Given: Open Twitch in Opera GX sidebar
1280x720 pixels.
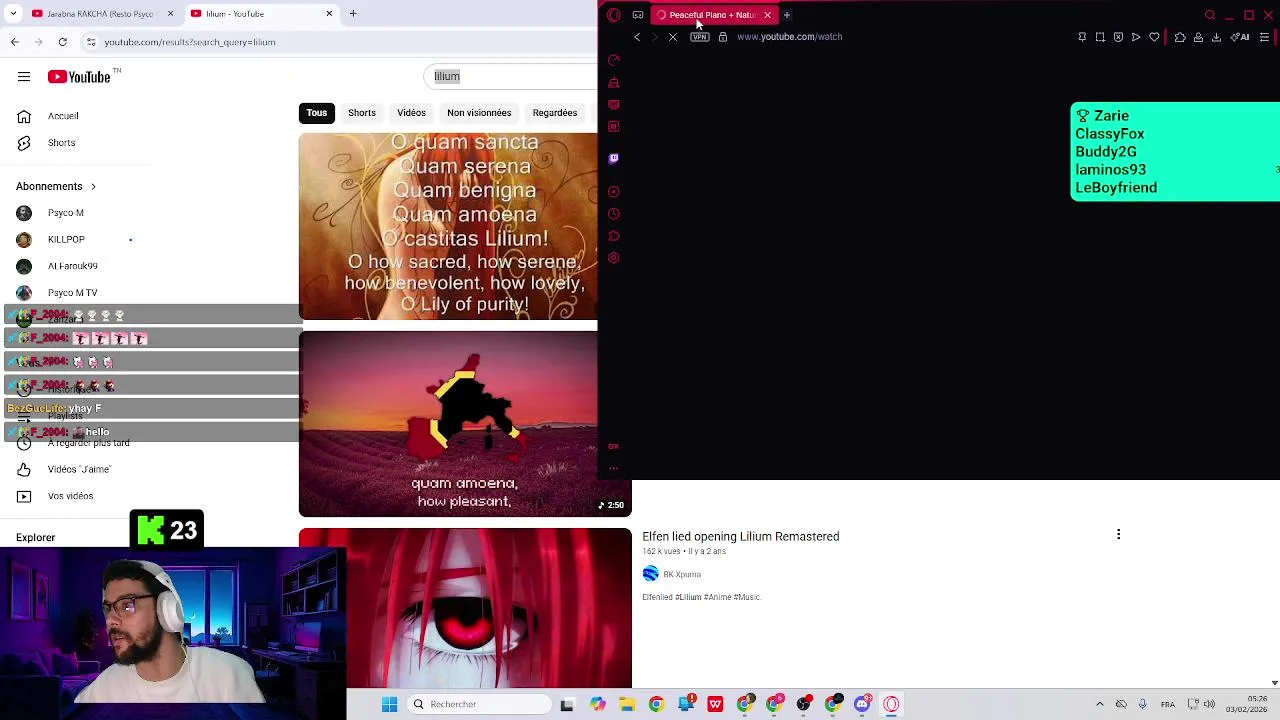Looking at the screenshot, I should 614,158.
